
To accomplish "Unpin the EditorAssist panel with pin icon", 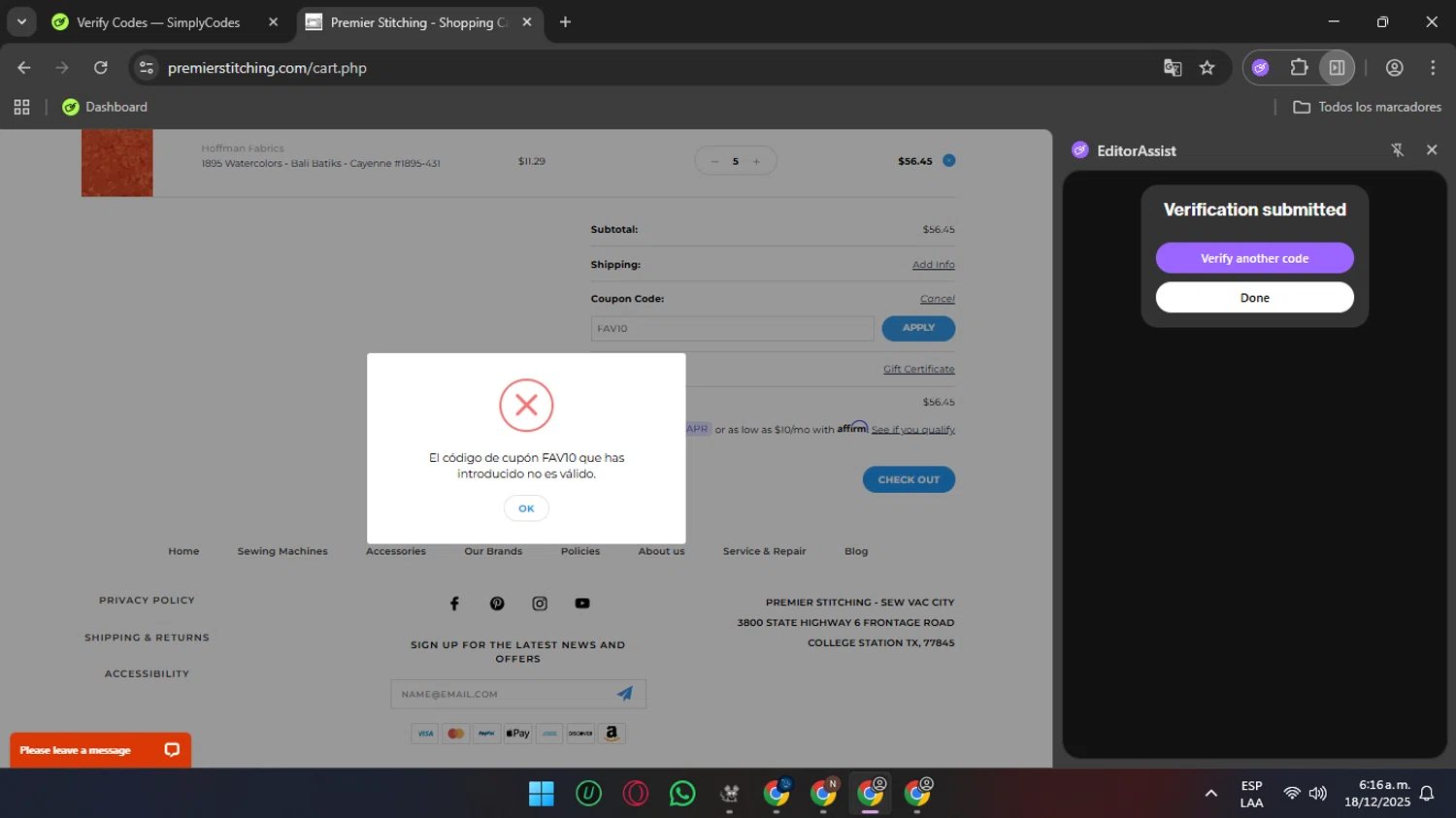I will pyautogui.click(x=1397, y=149).
